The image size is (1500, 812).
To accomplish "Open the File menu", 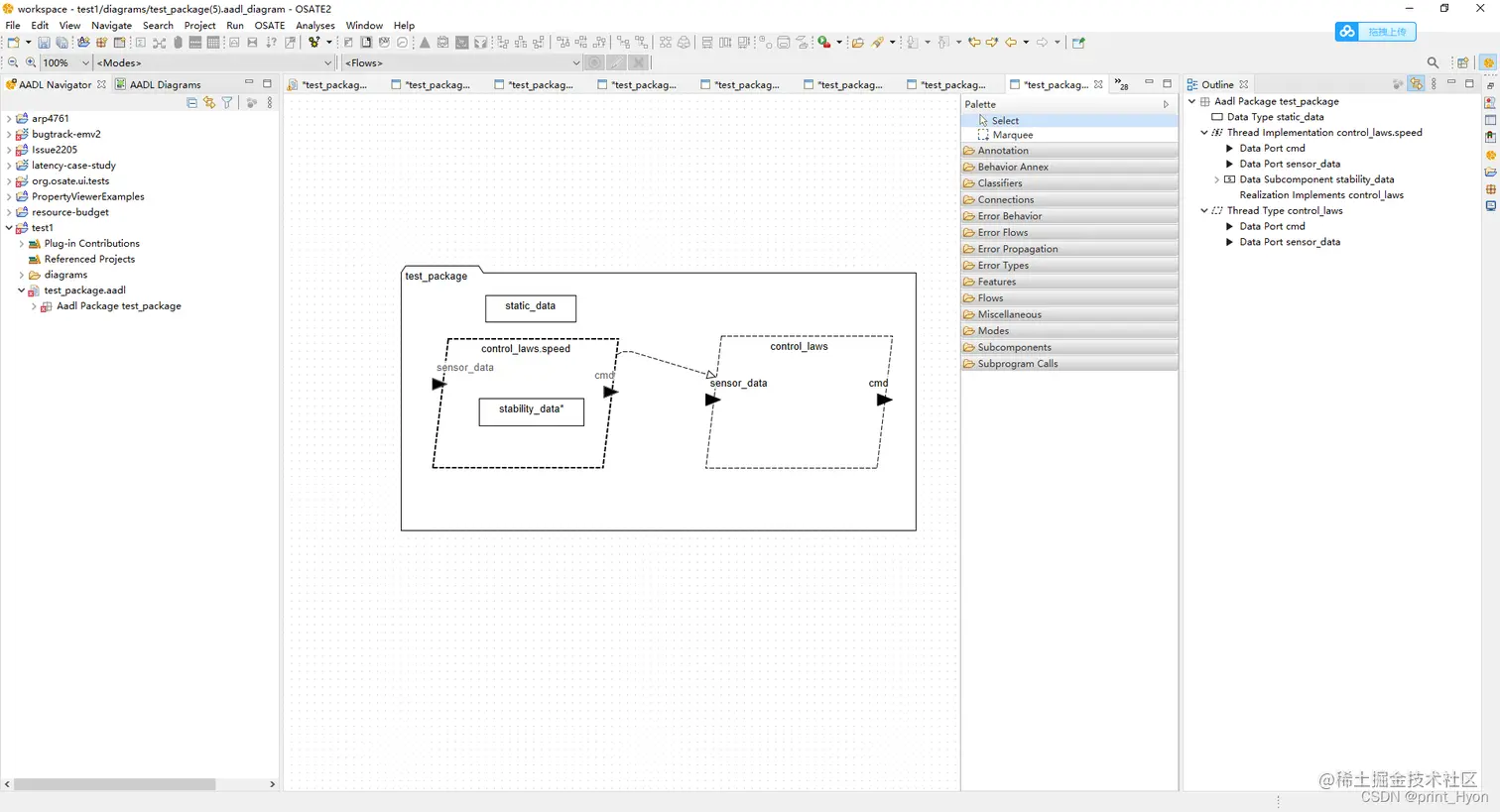I will 13,26.
